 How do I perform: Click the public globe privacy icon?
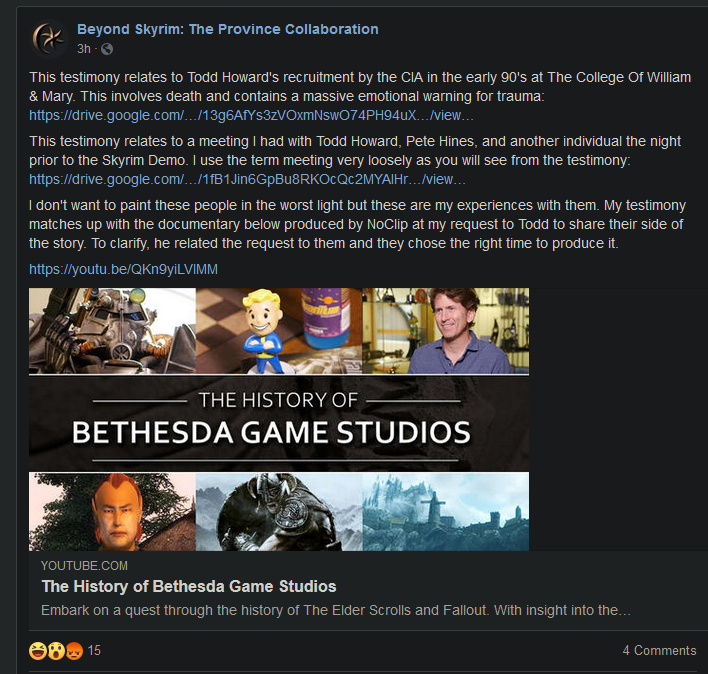coord(107,49)
